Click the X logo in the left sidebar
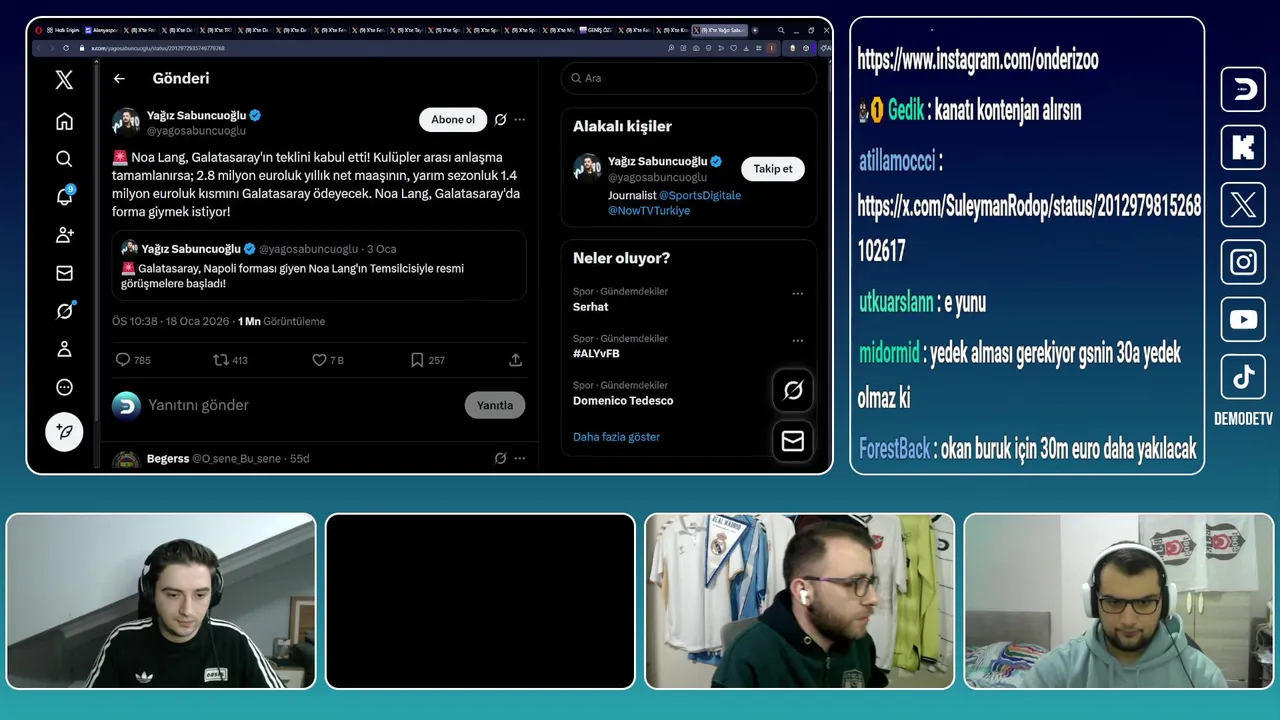The width and height of the screenshot is (1280, 720). [64, 81]
